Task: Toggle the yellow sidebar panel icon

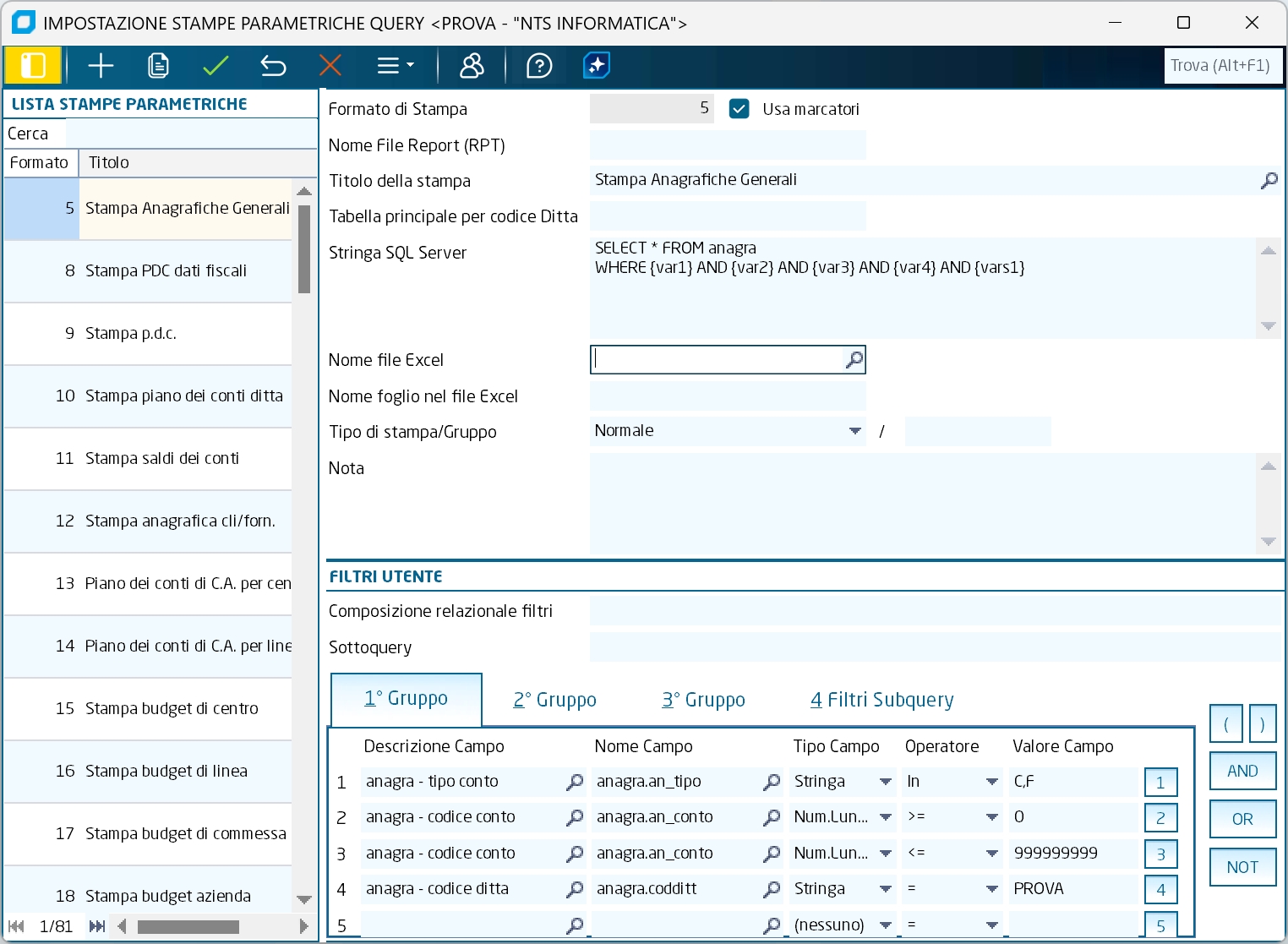Action: coord(33,66)
